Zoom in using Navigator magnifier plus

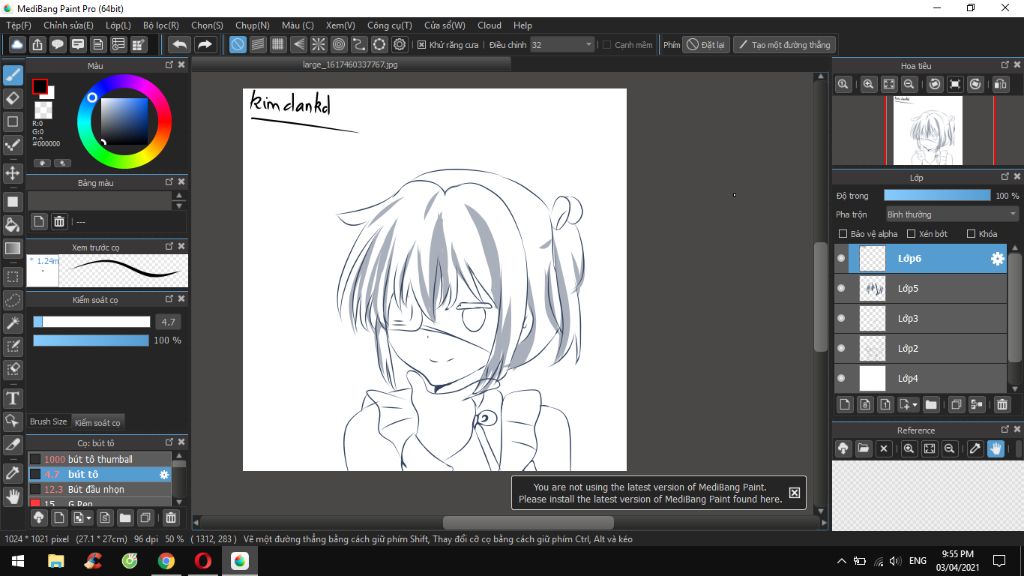(x=869, y=84)
